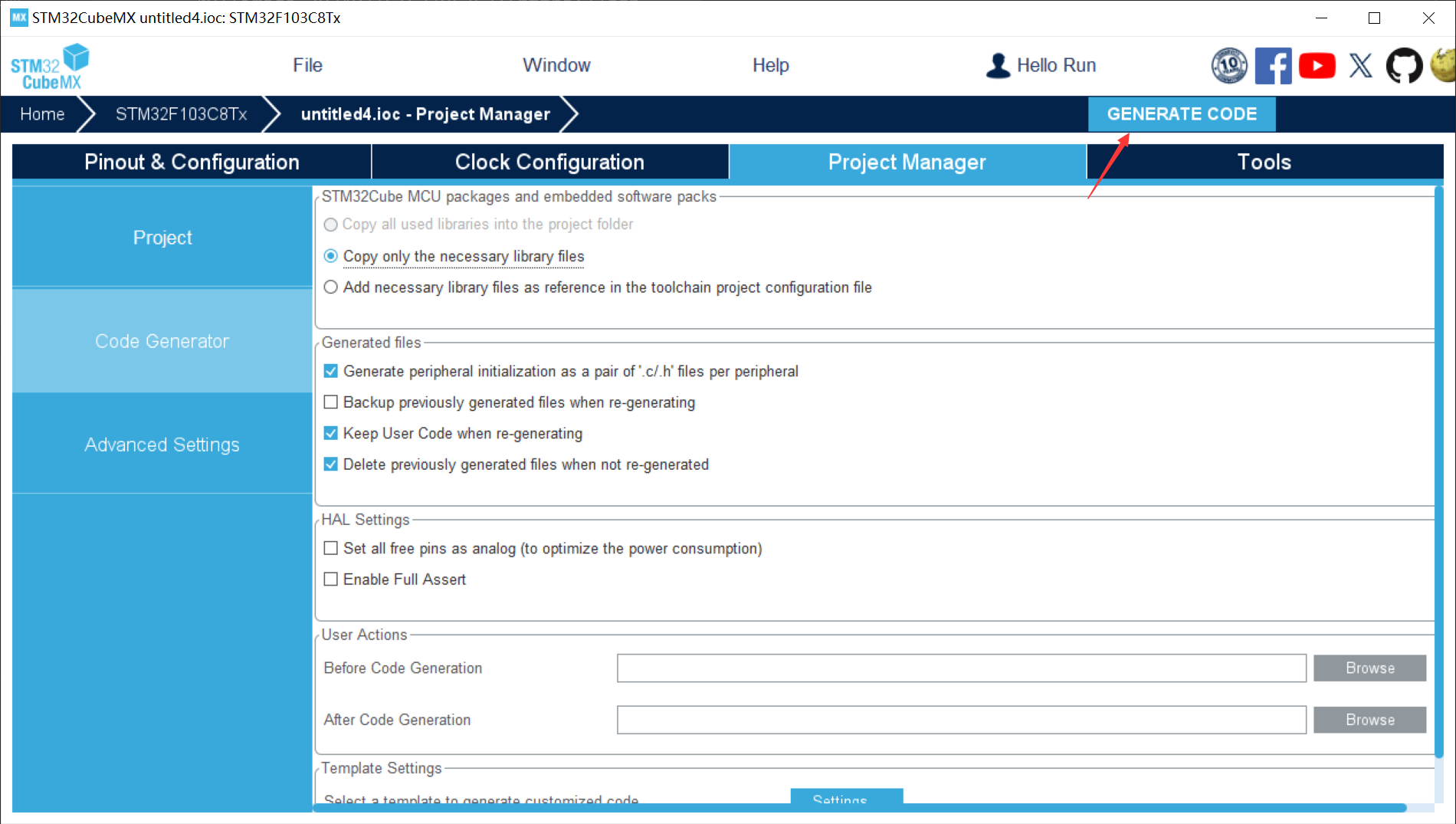
Task: Go to Home breadcrumb
Action: [42, 114]
